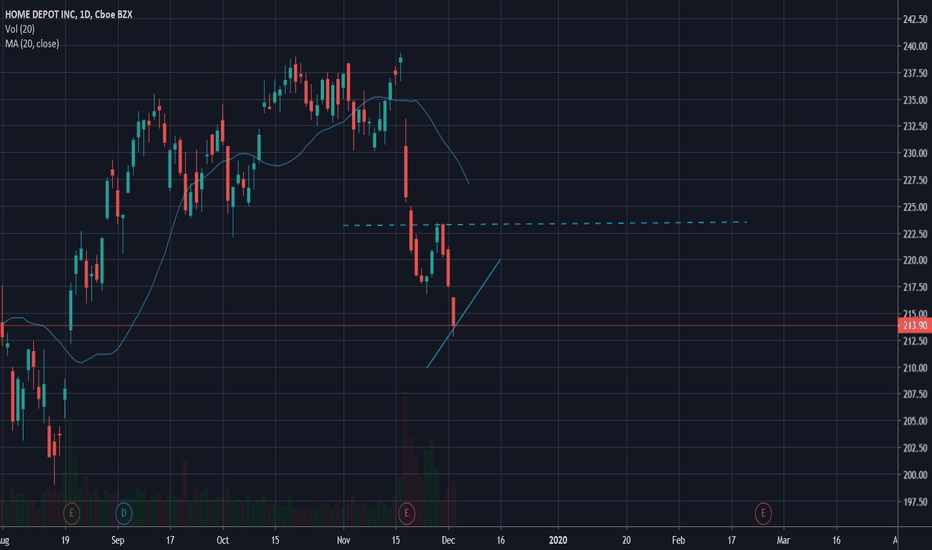932x550 pixels.
Task: Click the 235.00 price axis label
Action: [915, 100]
